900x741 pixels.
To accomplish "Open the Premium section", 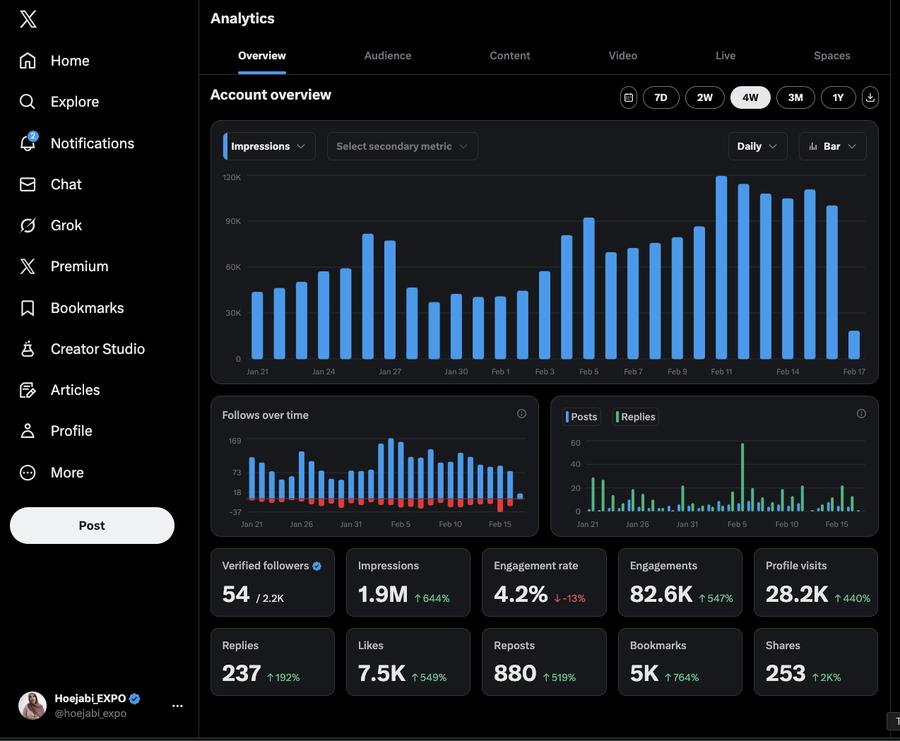I will click(x=79, y=266).
